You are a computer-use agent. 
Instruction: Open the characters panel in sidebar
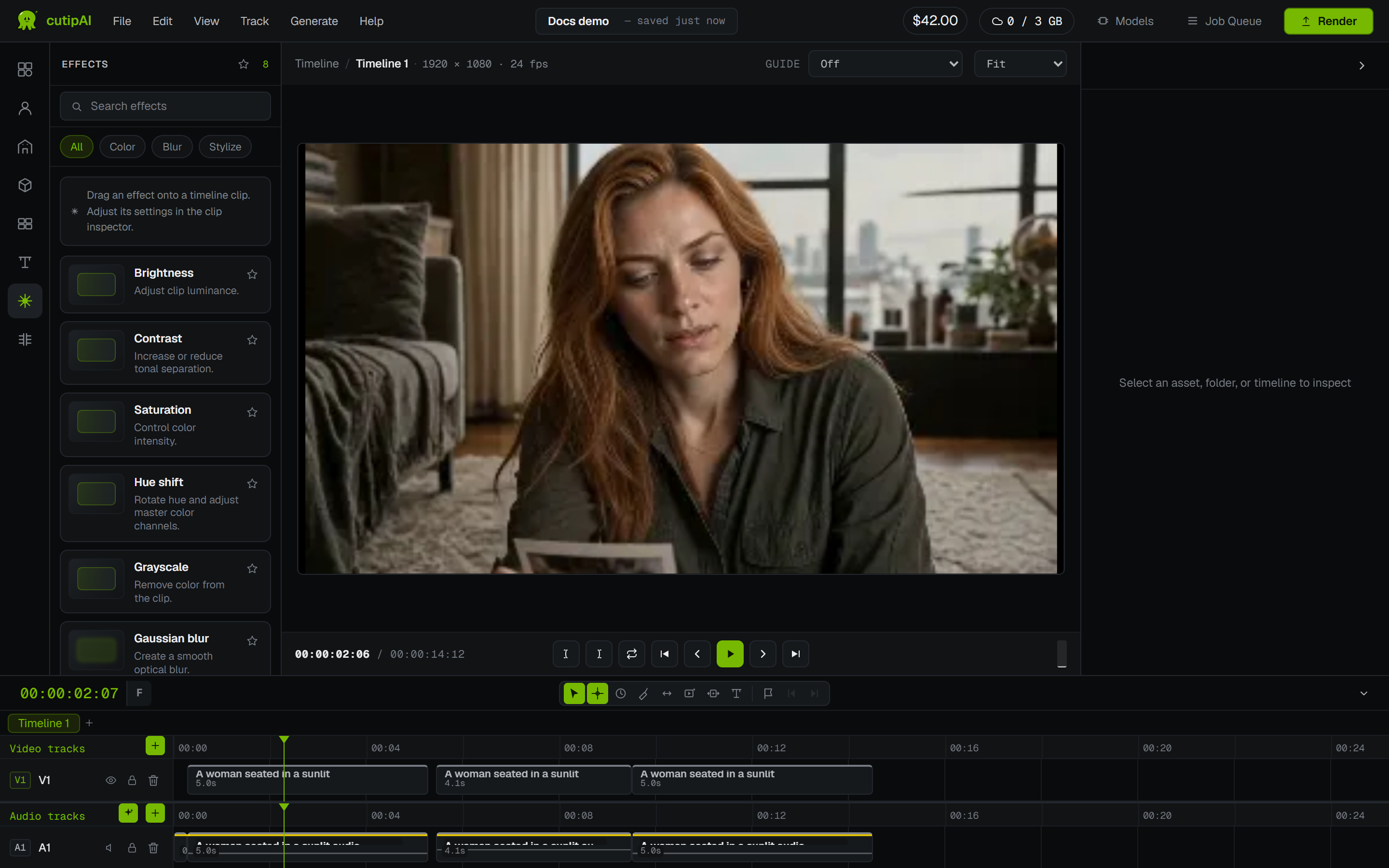(25, 108)
